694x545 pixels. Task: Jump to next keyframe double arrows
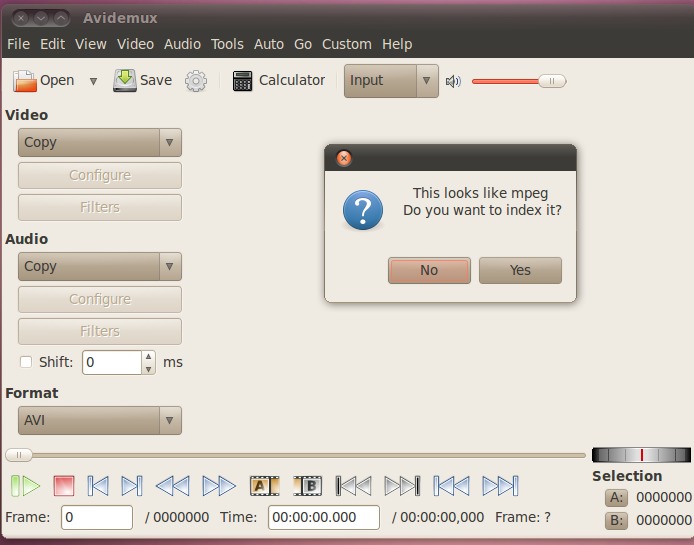(x=219, y=486)
